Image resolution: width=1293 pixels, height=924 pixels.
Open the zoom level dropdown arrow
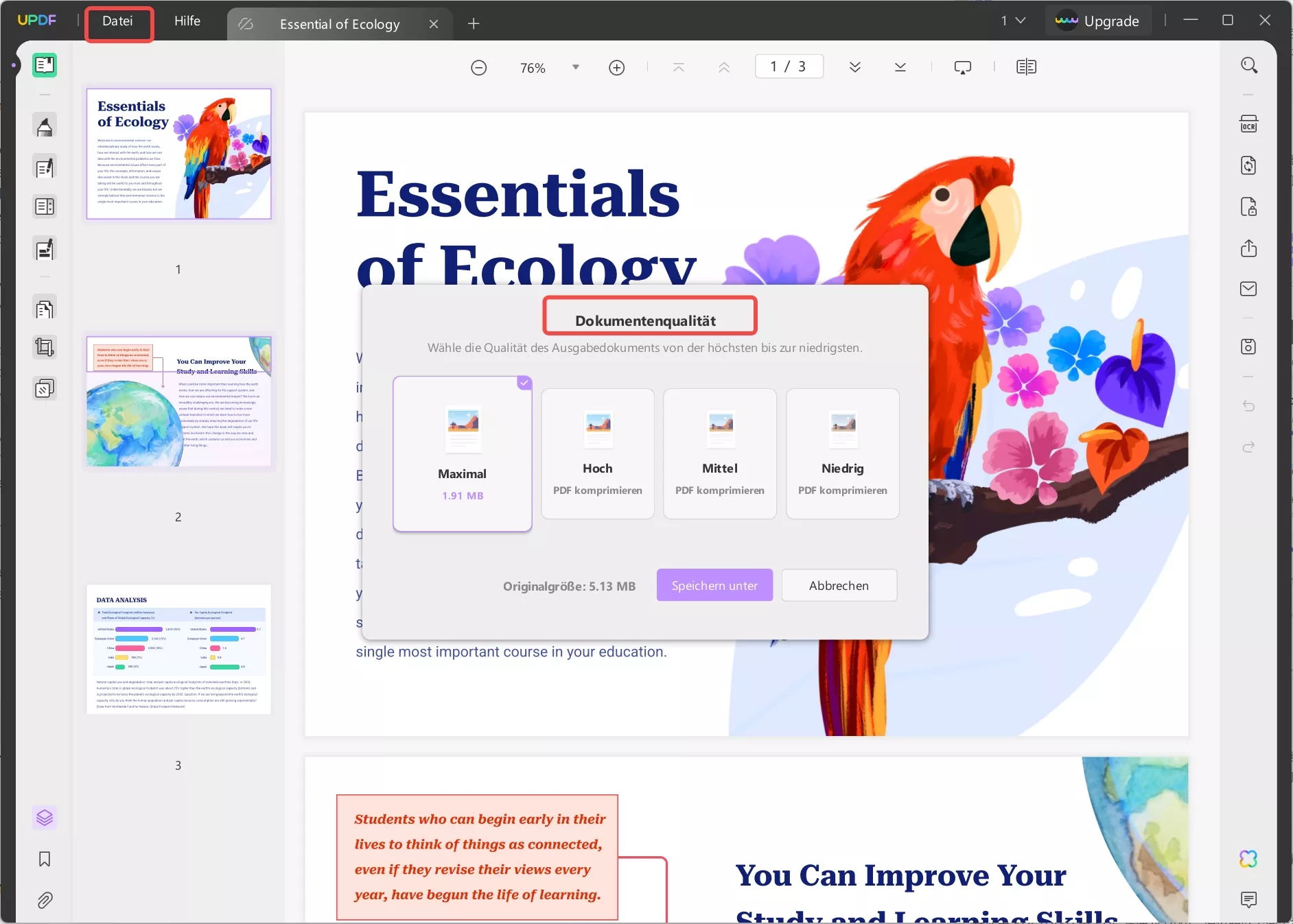tap(576, 67)
